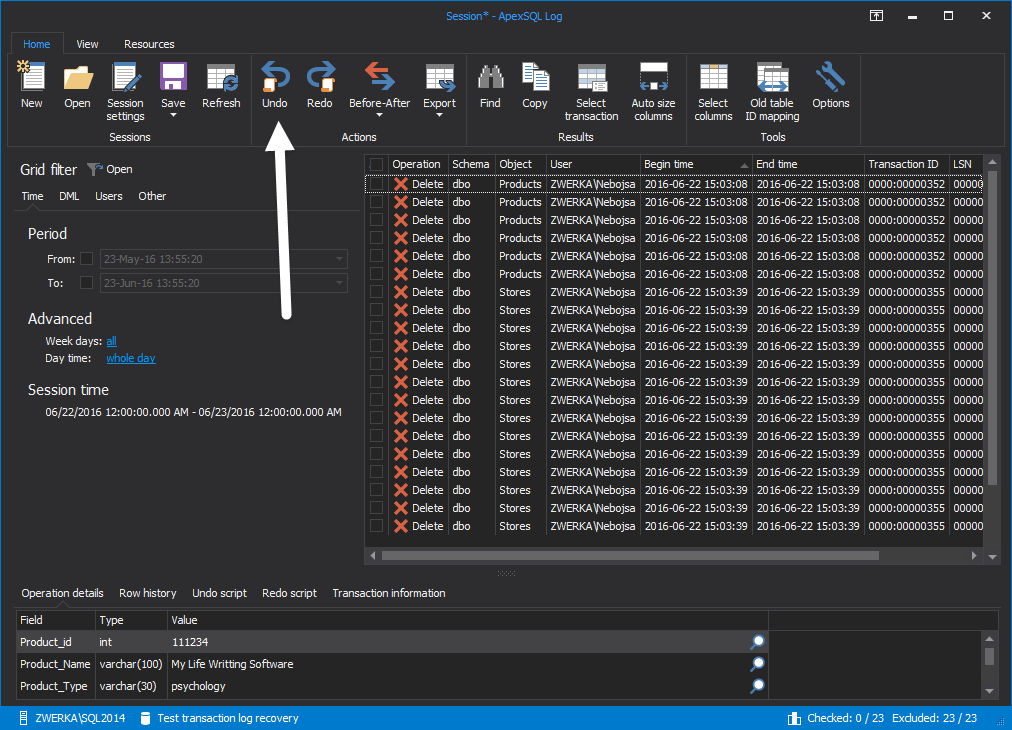Click magnifier icon for Product_Type value

757,685
